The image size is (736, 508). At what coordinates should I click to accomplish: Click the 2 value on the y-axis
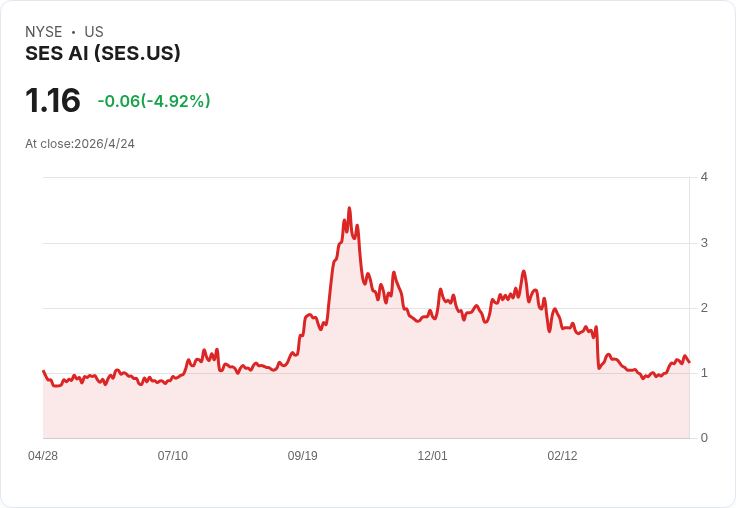click(x=704, y=308)
